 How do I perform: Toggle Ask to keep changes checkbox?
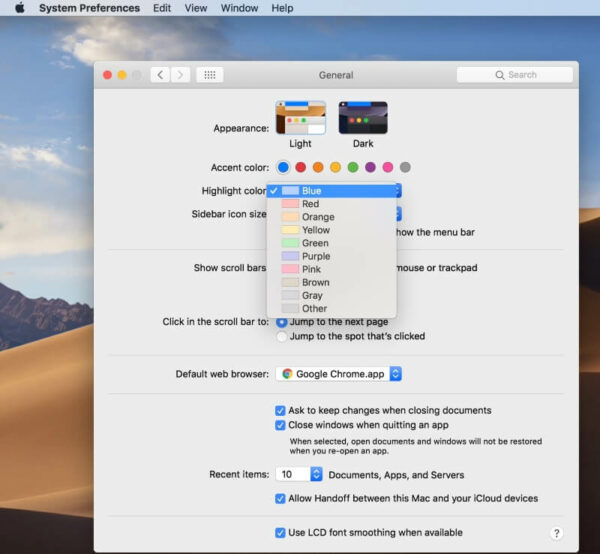(280, 411)
